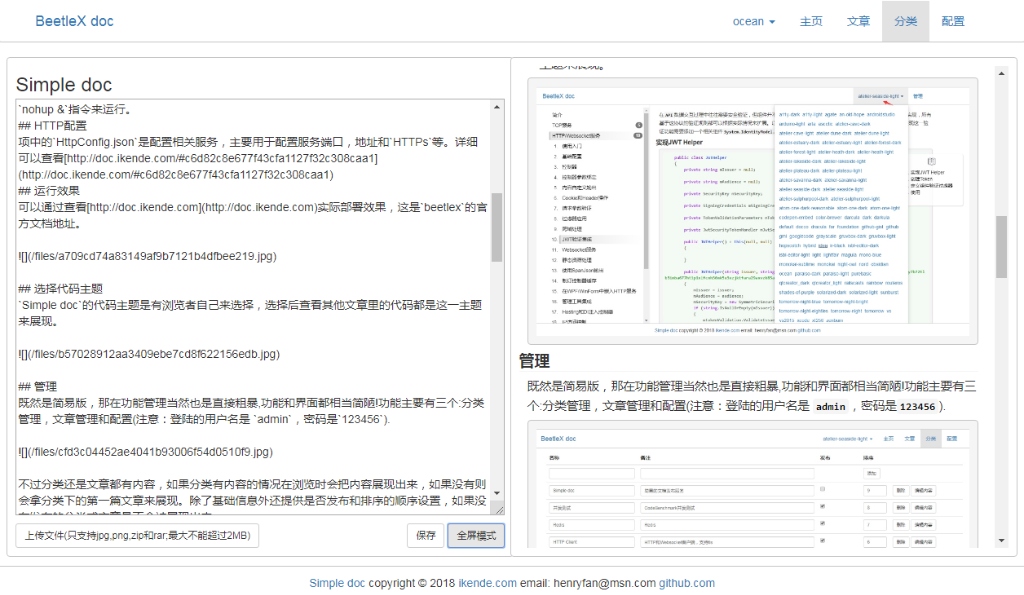
Task: Click inside the markdown editor text area
Action: click(250, 300)
